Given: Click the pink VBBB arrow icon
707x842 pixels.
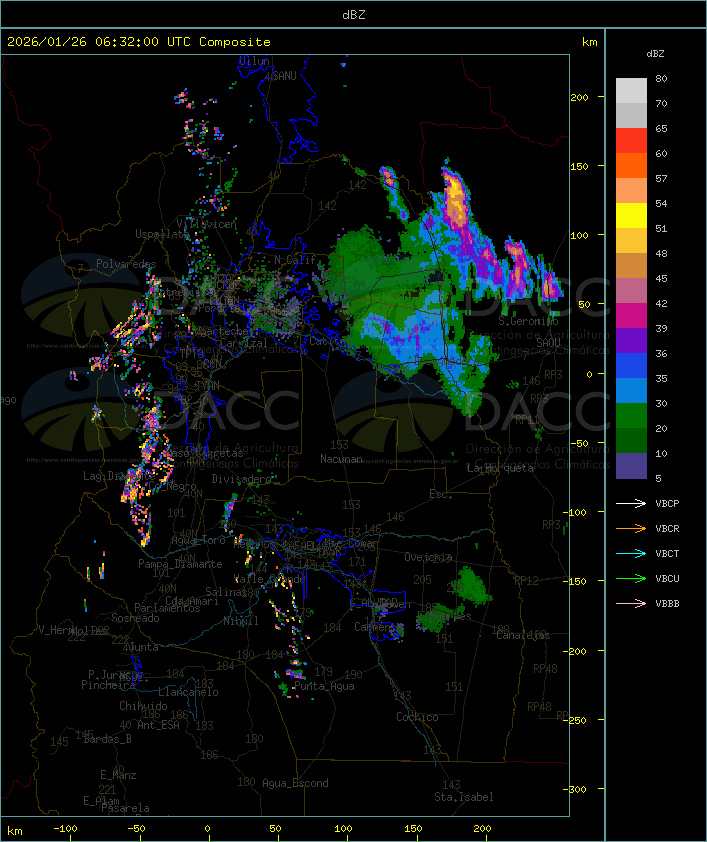Looking at the screenshot, I should [x=632, y=603].
